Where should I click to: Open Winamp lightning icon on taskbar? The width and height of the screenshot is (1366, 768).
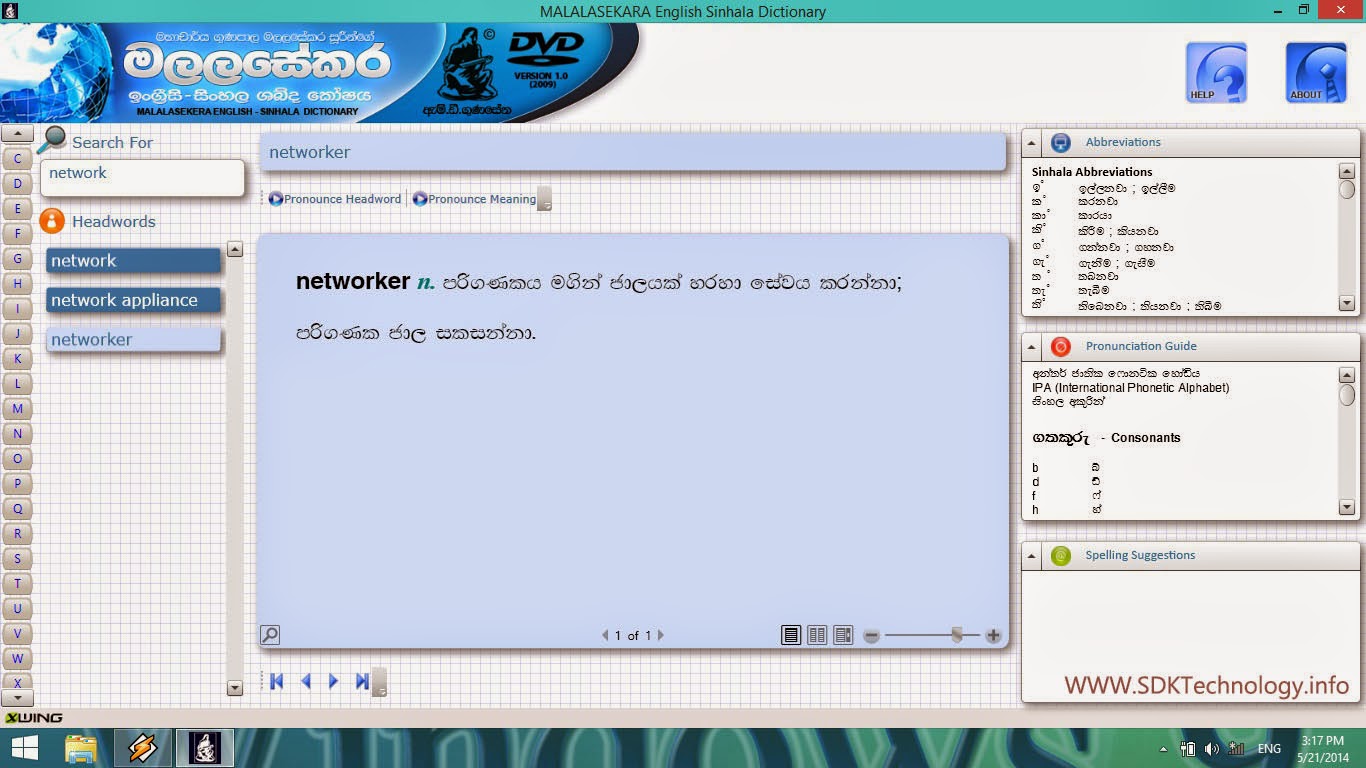click(143, 748)
